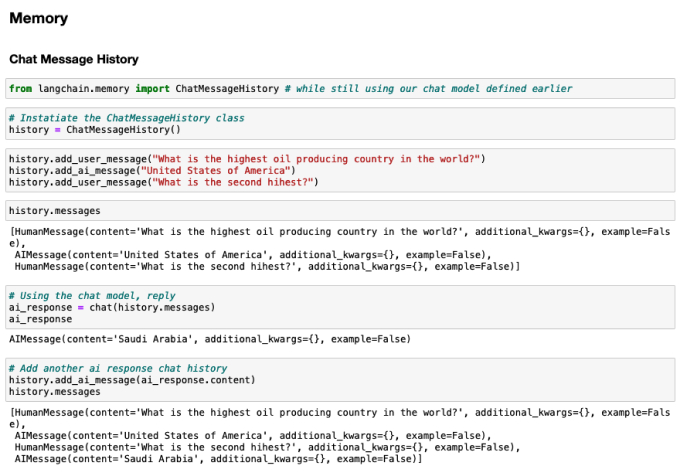The width and height of the screenshot is (680, 472).
Task: Click the standalone ai_response line
Action: click(41, 319)
